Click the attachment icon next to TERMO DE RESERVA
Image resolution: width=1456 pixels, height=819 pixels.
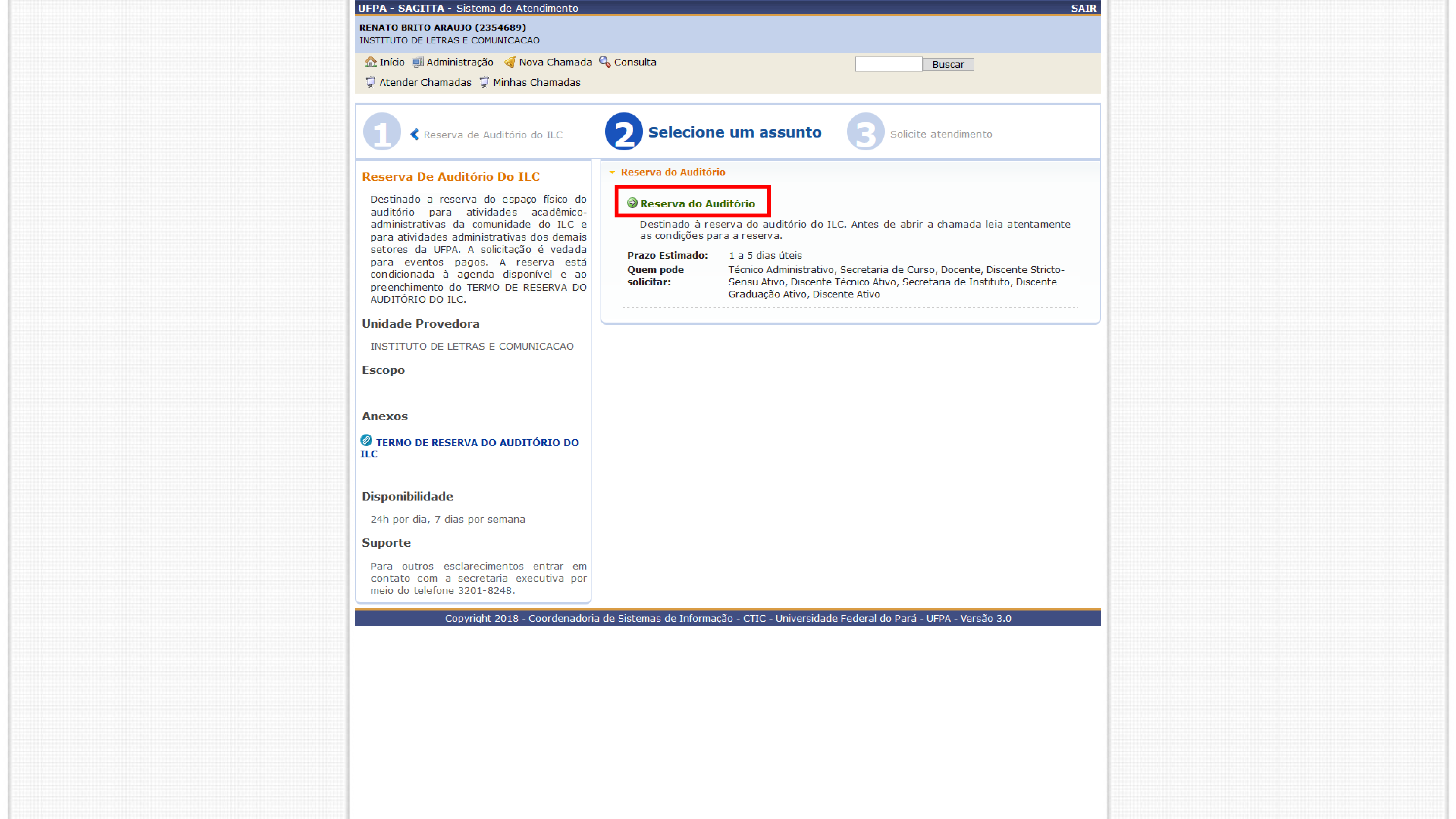click(x=366, y=440)
